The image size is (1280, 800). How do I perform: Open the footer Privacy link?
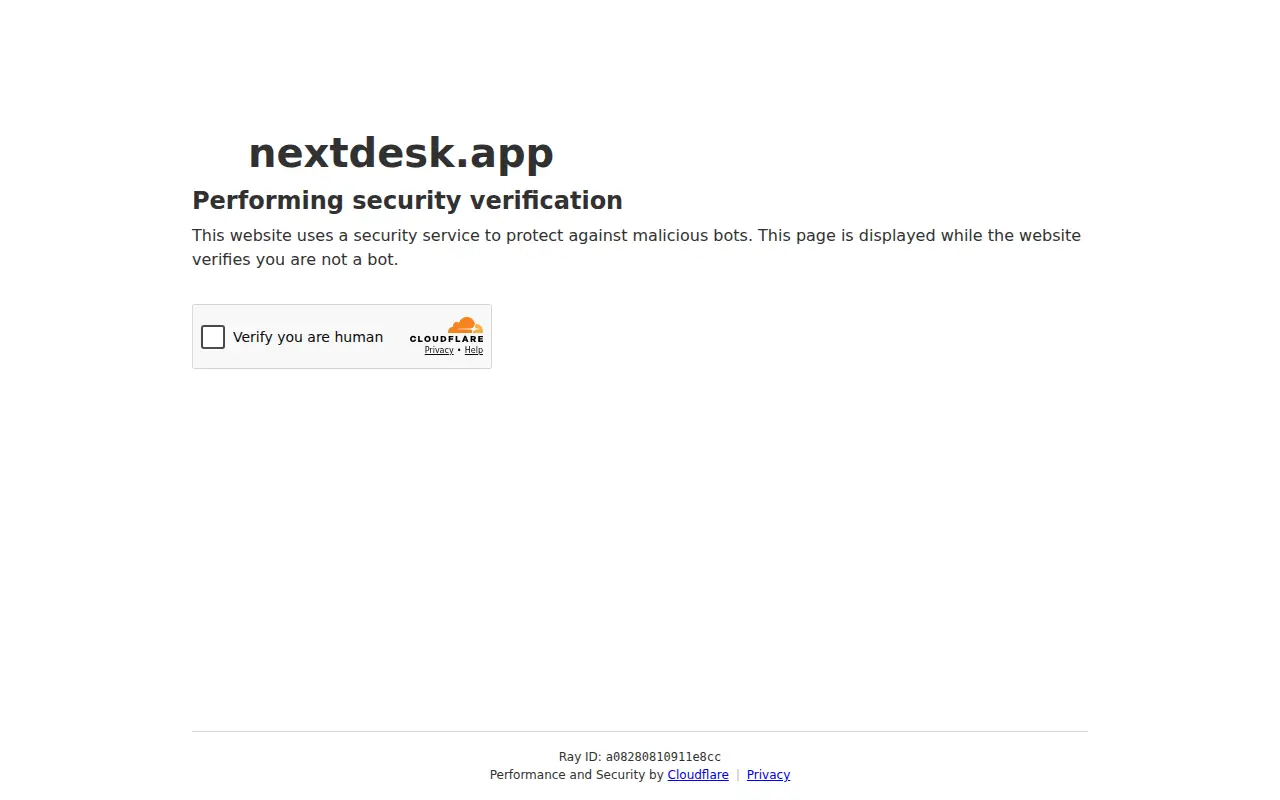point(768,775)
